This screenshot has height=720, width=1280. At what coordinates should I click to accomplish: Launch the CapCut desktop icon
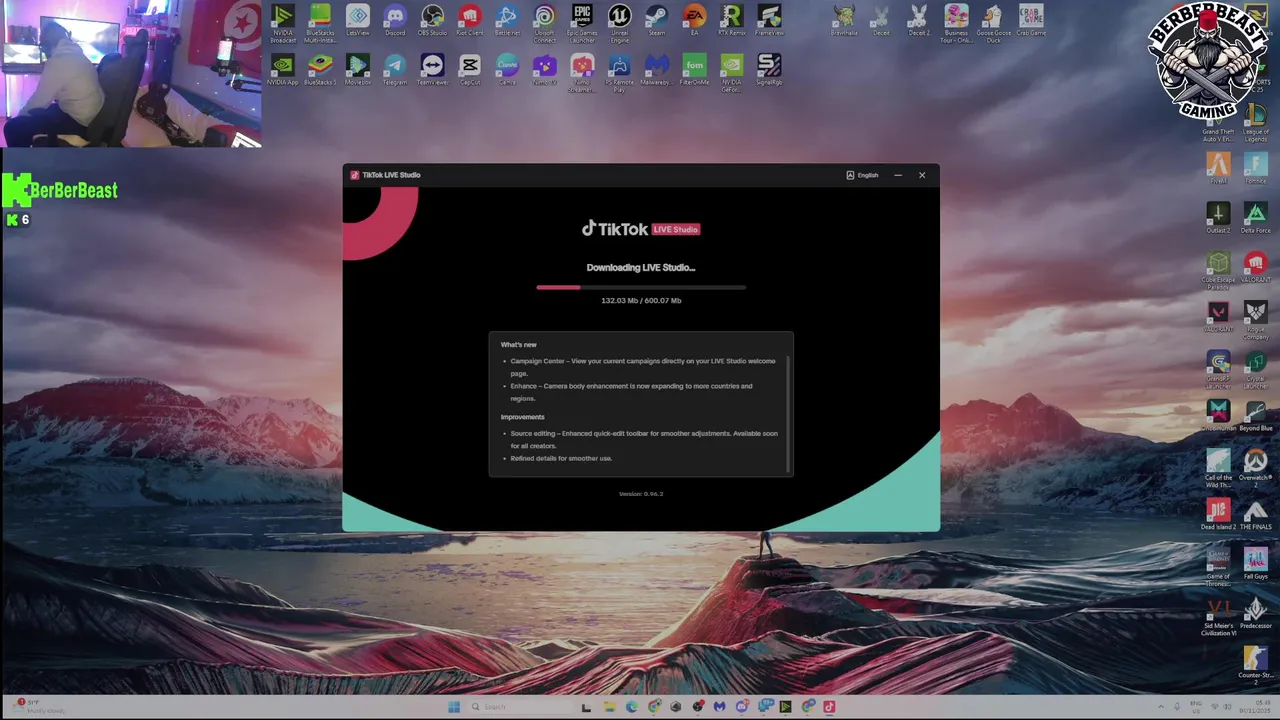(469, 70)
